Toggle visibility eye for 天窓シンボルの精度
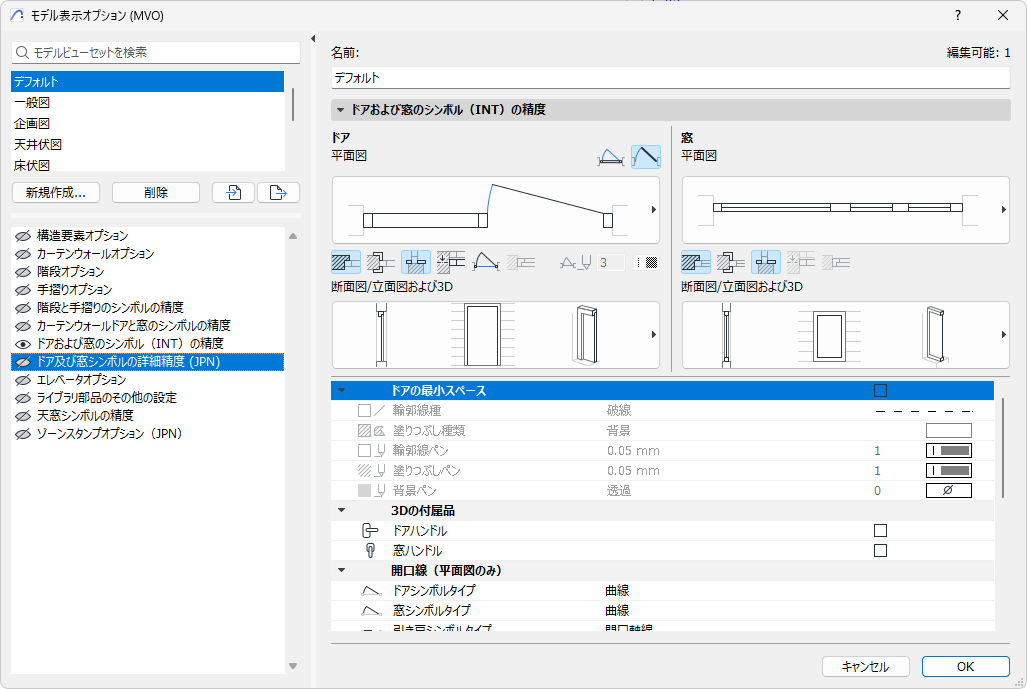Viewport: 1027px width, 689px height. tap(23, 416)
